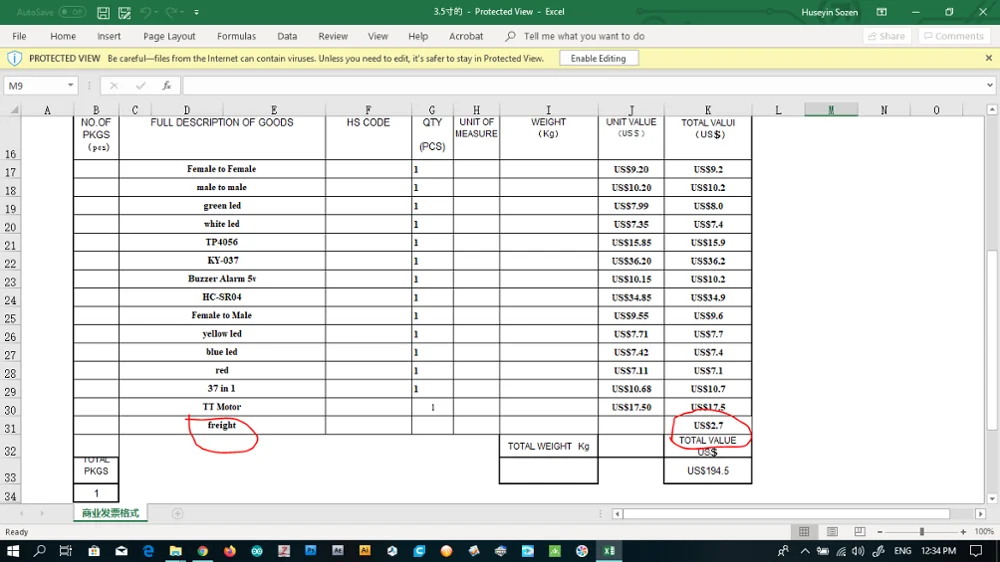Click the Comments button

[x=954, y=36]
